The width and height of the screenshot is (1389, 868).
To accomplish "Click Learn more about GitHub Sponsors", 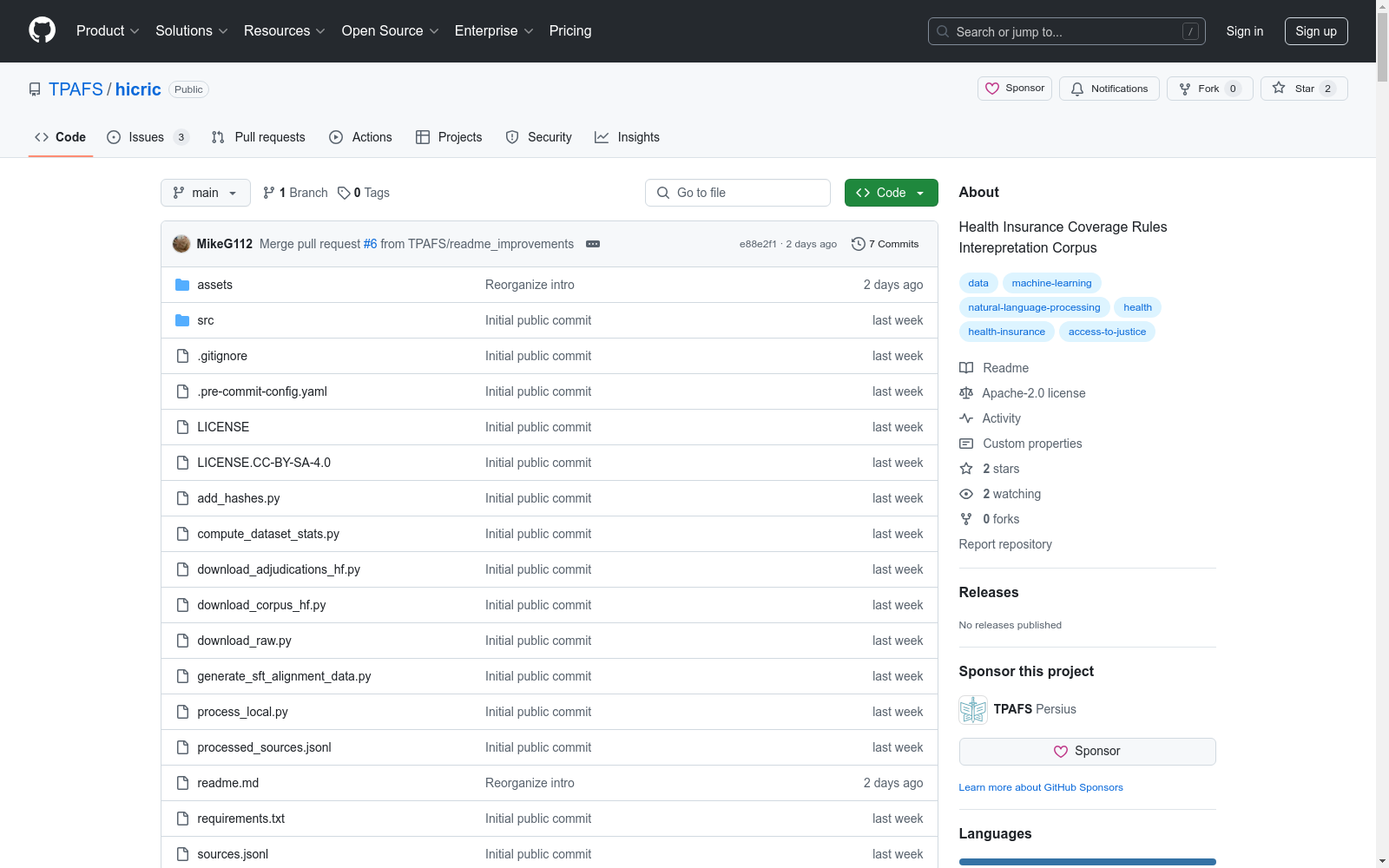I will [1041, 787].
